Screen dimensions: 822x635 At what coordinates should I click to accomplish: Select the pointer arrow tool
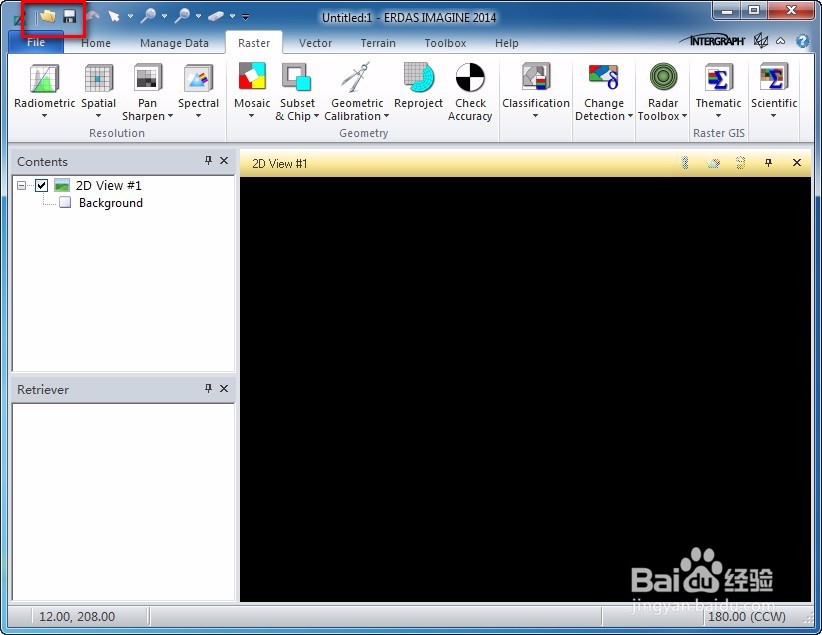114,16
